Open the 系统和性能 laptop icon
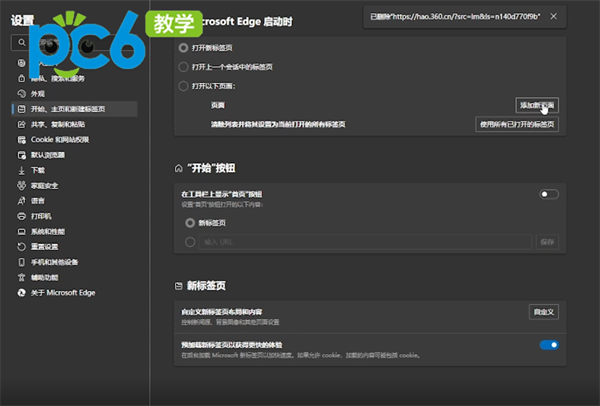Image resolution: width=600 pixels, height=406 pixels. [x=21, y=232]
